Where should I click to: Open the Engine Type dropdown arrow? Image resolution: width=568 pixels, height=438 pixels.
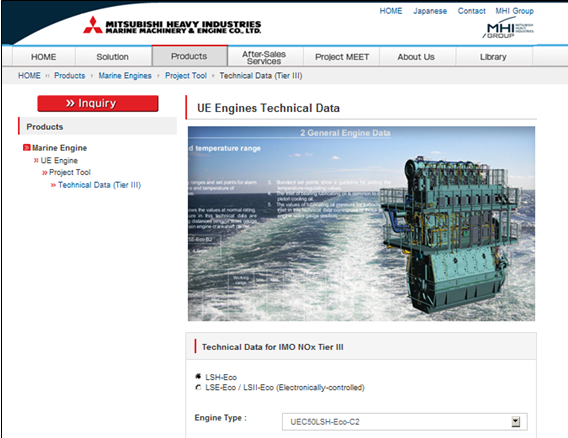515,421
